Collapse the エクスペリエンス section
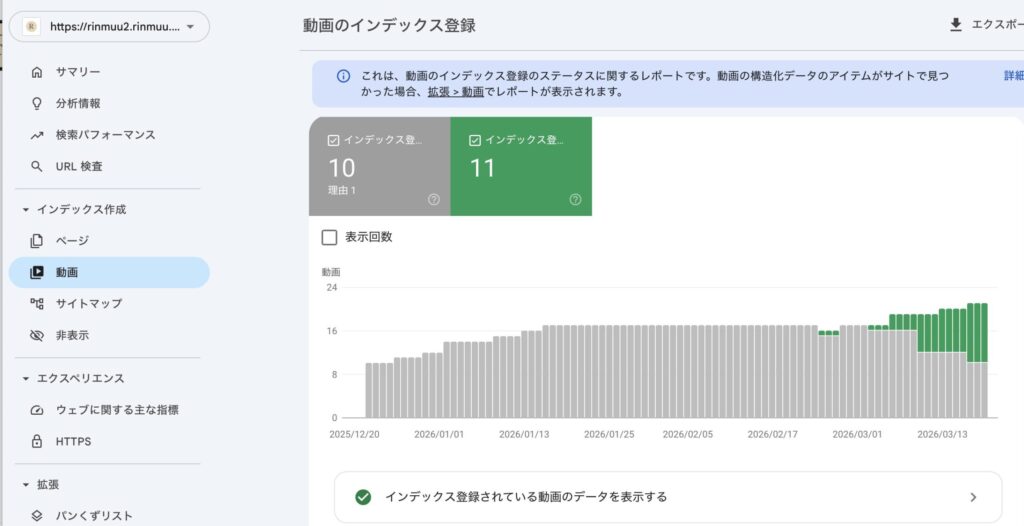This screenshot has height=526, width=1024. (x=26, y=378)
